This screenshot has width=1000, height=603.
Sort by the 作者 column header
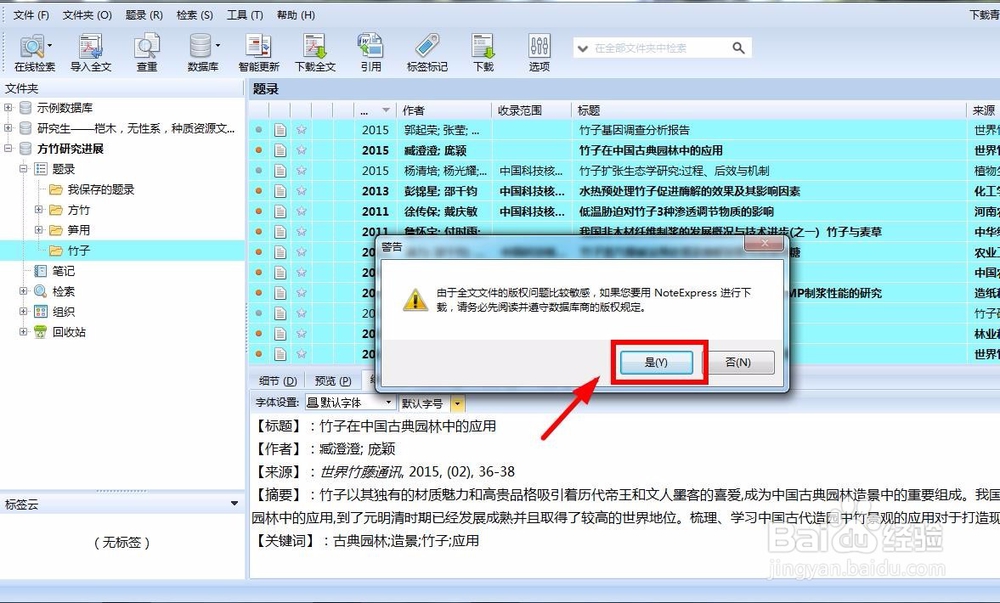(444, 110)
